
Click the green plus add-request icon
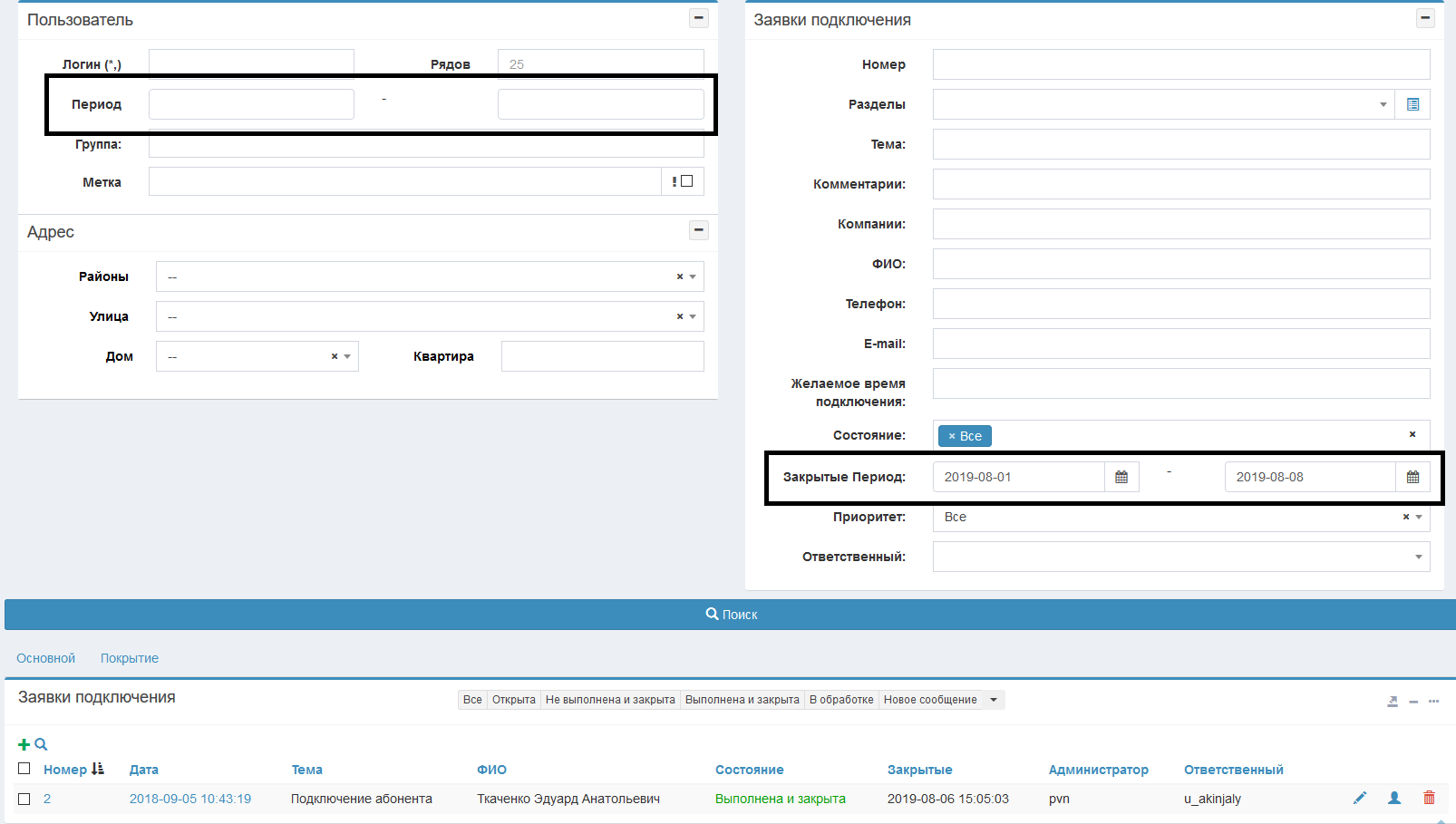24,744
